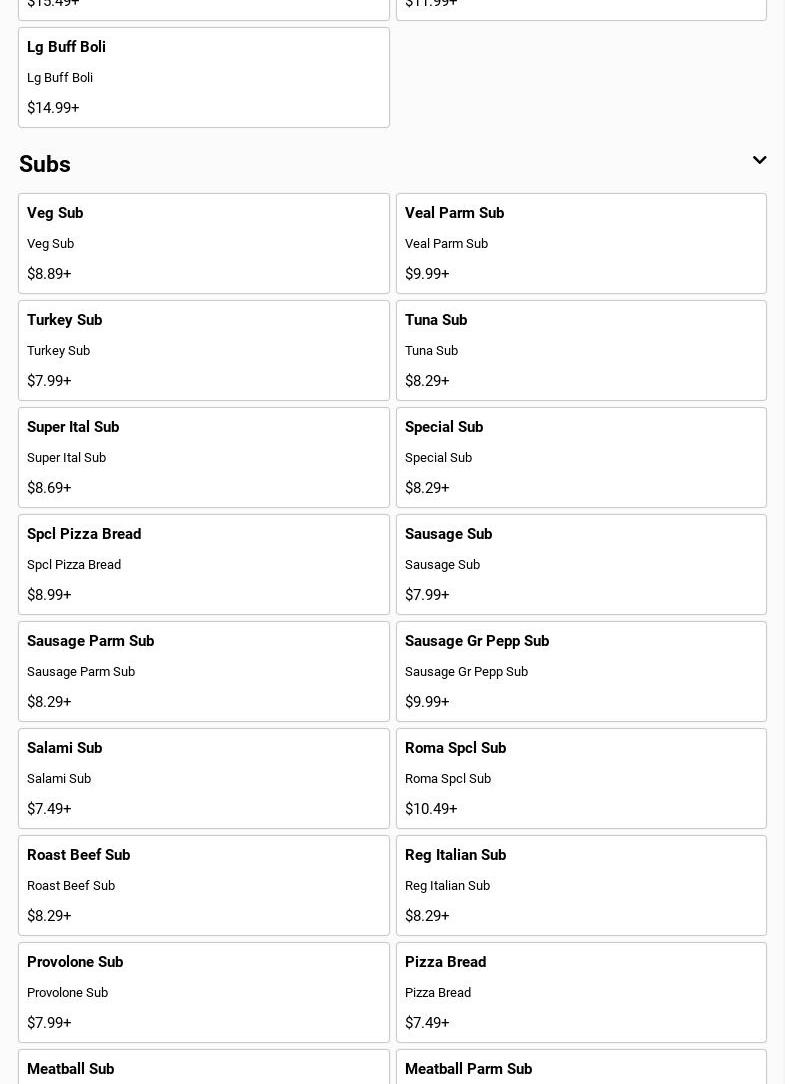Click the Pizza Bread menu card

click(x=581, y=992)
